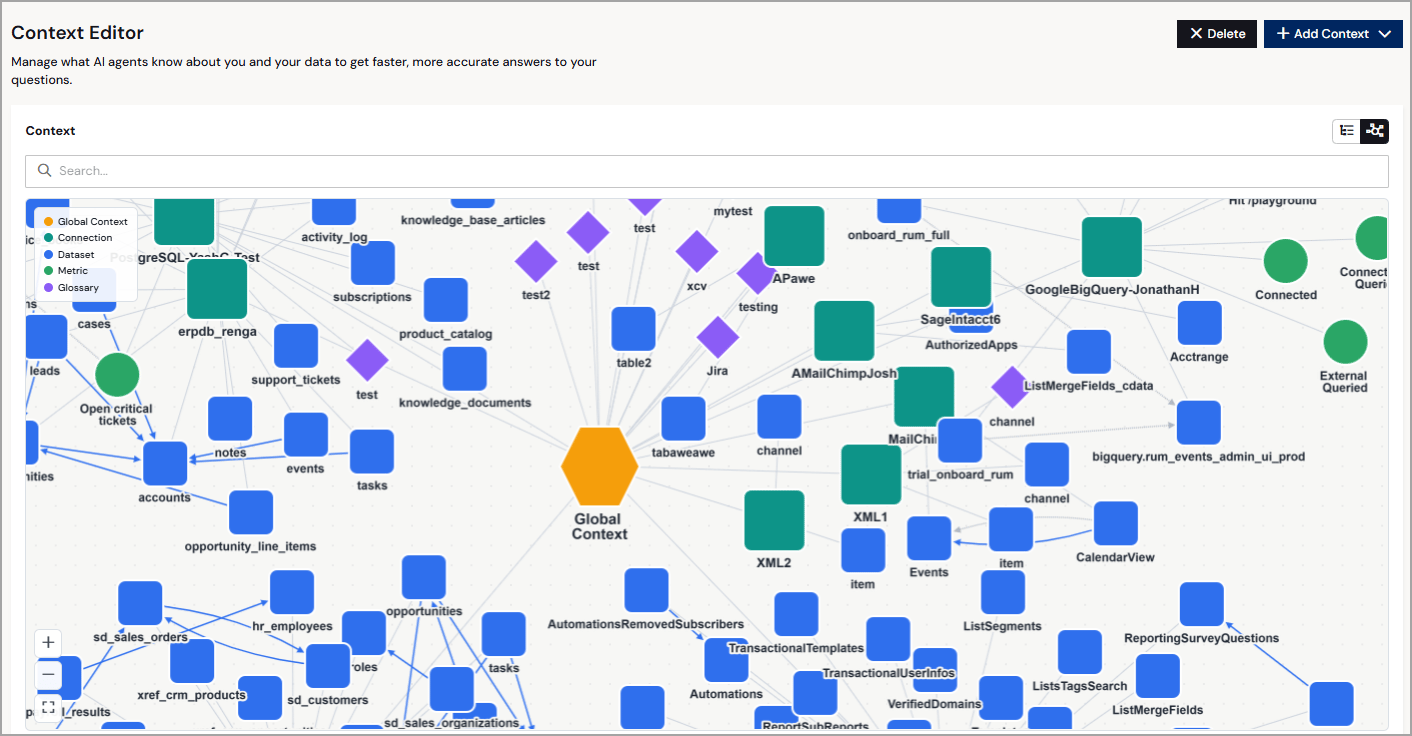
Task: Select the hr_employees dataset node
Action: click(x=292, y=593)
